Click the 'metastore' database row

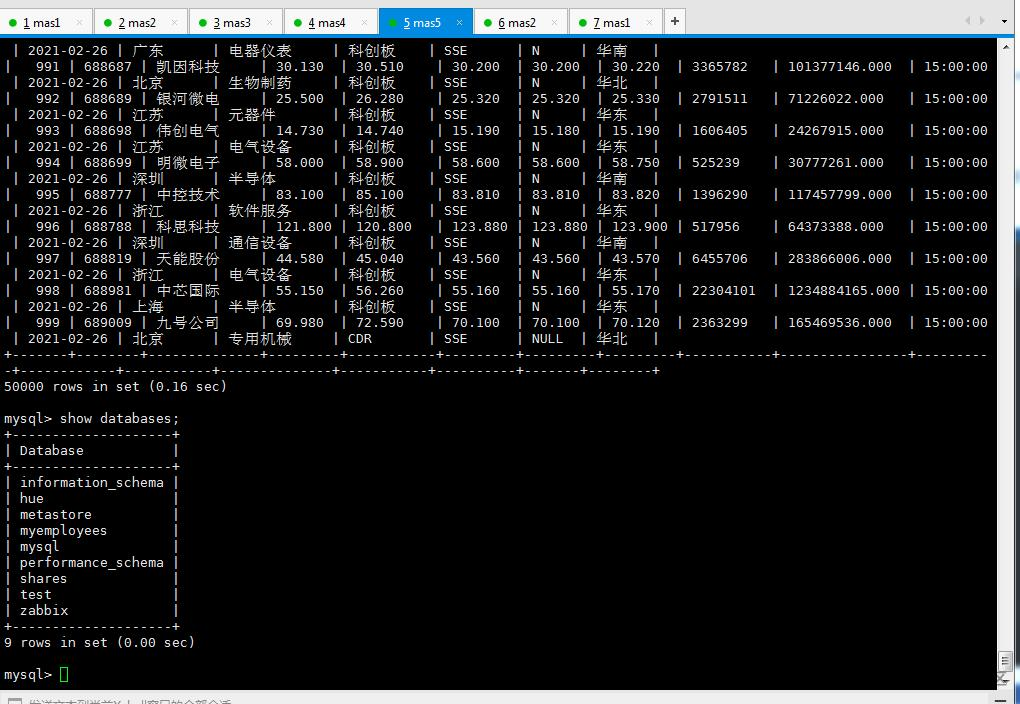(x=55, y=514)
